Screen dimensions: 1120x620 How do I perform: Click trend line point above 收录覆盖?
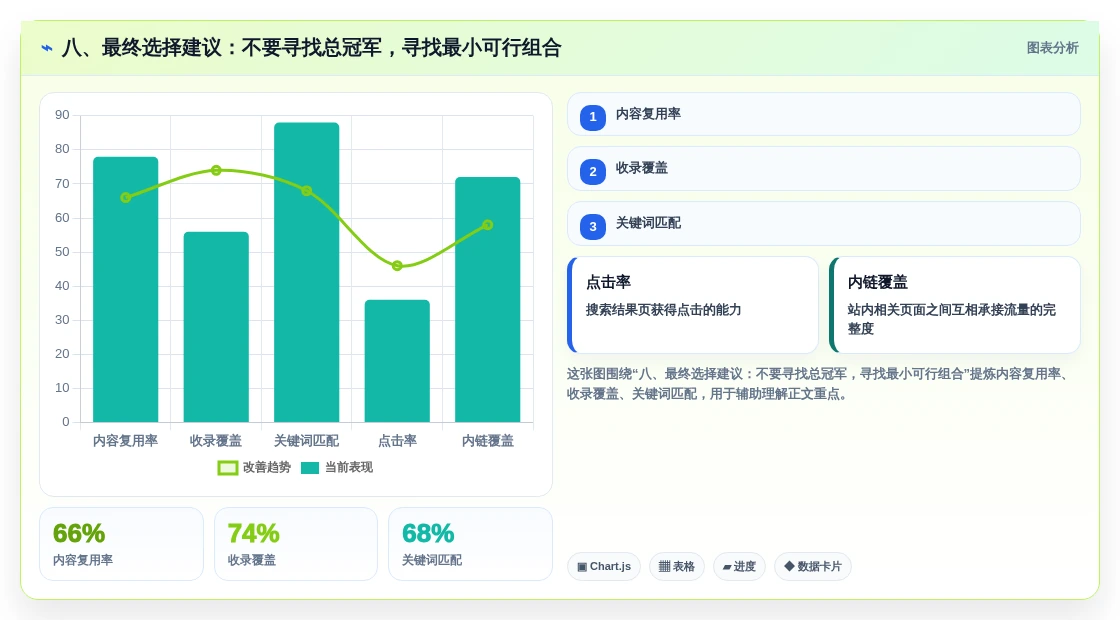[216, 170]
